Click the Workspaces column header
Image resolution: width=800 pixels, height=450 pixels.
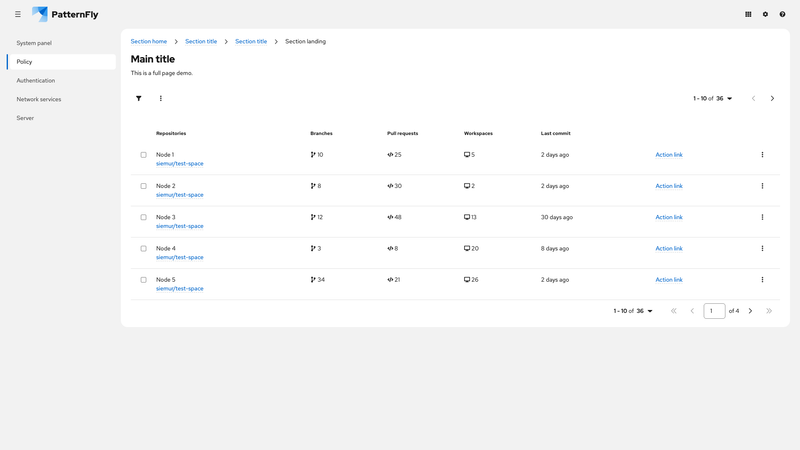[x=478, y=133]
